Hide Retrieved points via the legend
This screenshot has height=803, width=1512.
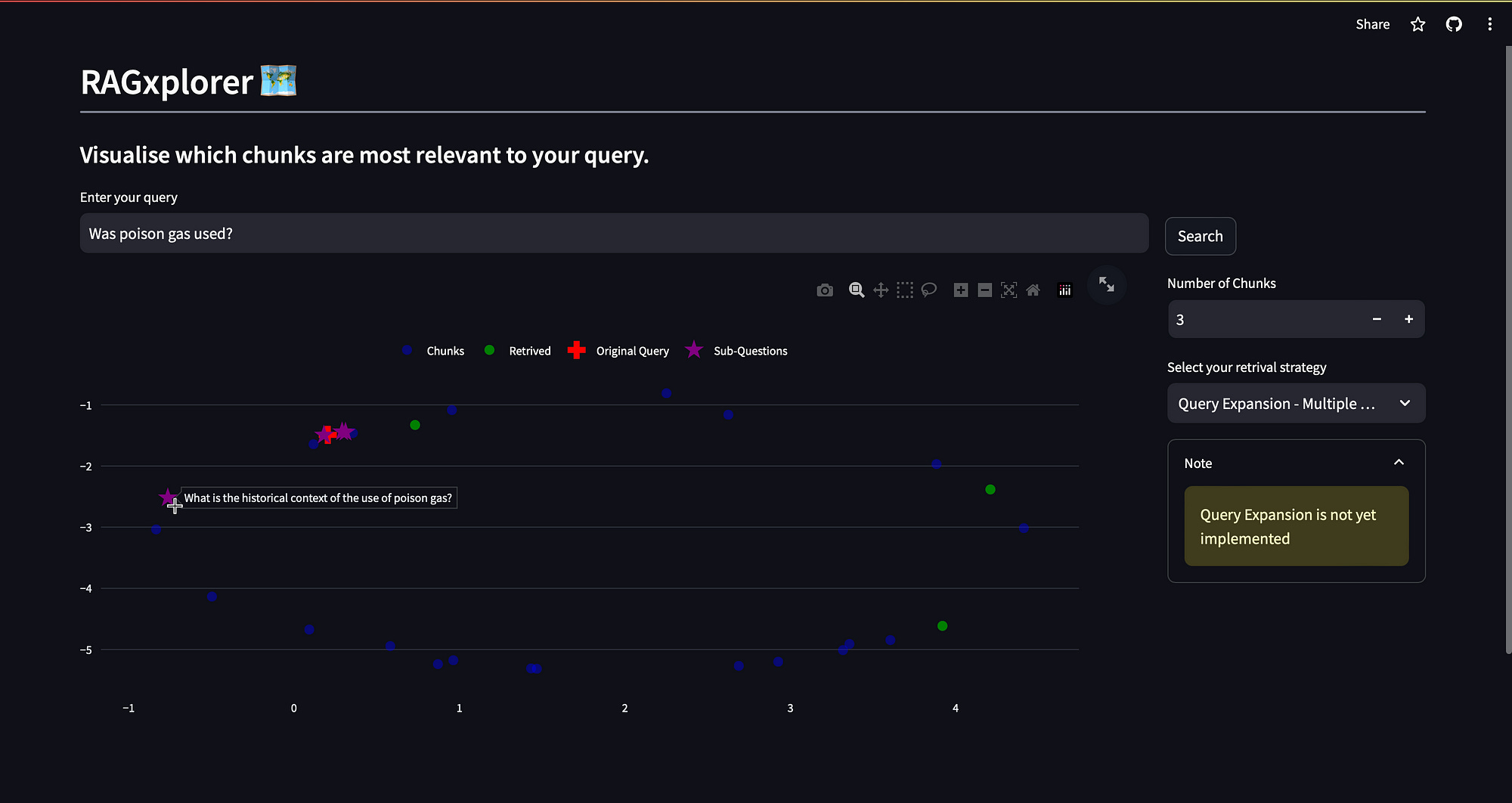pos(529,350)
